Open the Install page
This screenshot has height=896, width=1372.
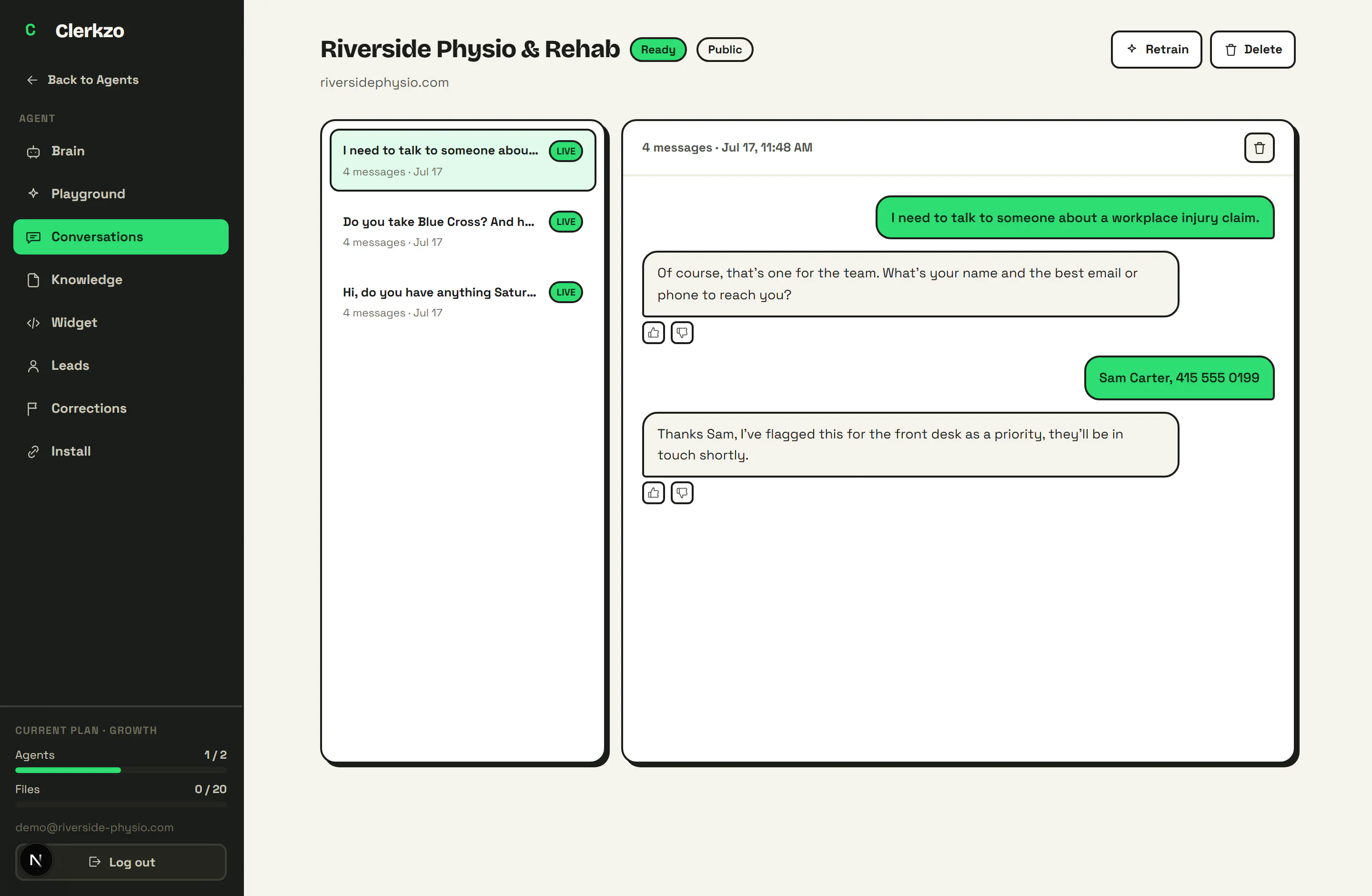click(121, 451)
